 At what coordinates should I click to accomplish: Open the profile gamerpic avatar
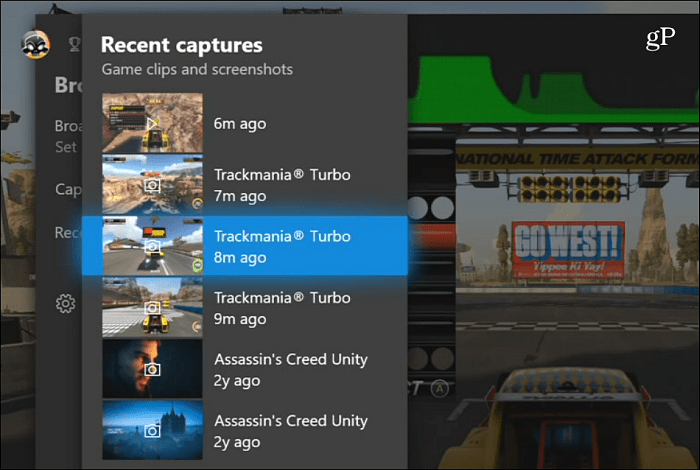click(36, 44)
